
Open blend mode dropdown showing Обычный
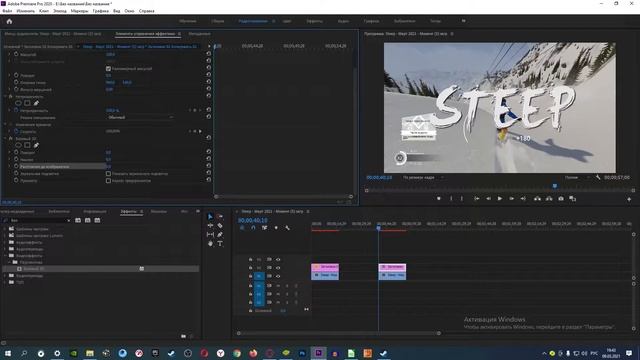[x=141, y=118]
